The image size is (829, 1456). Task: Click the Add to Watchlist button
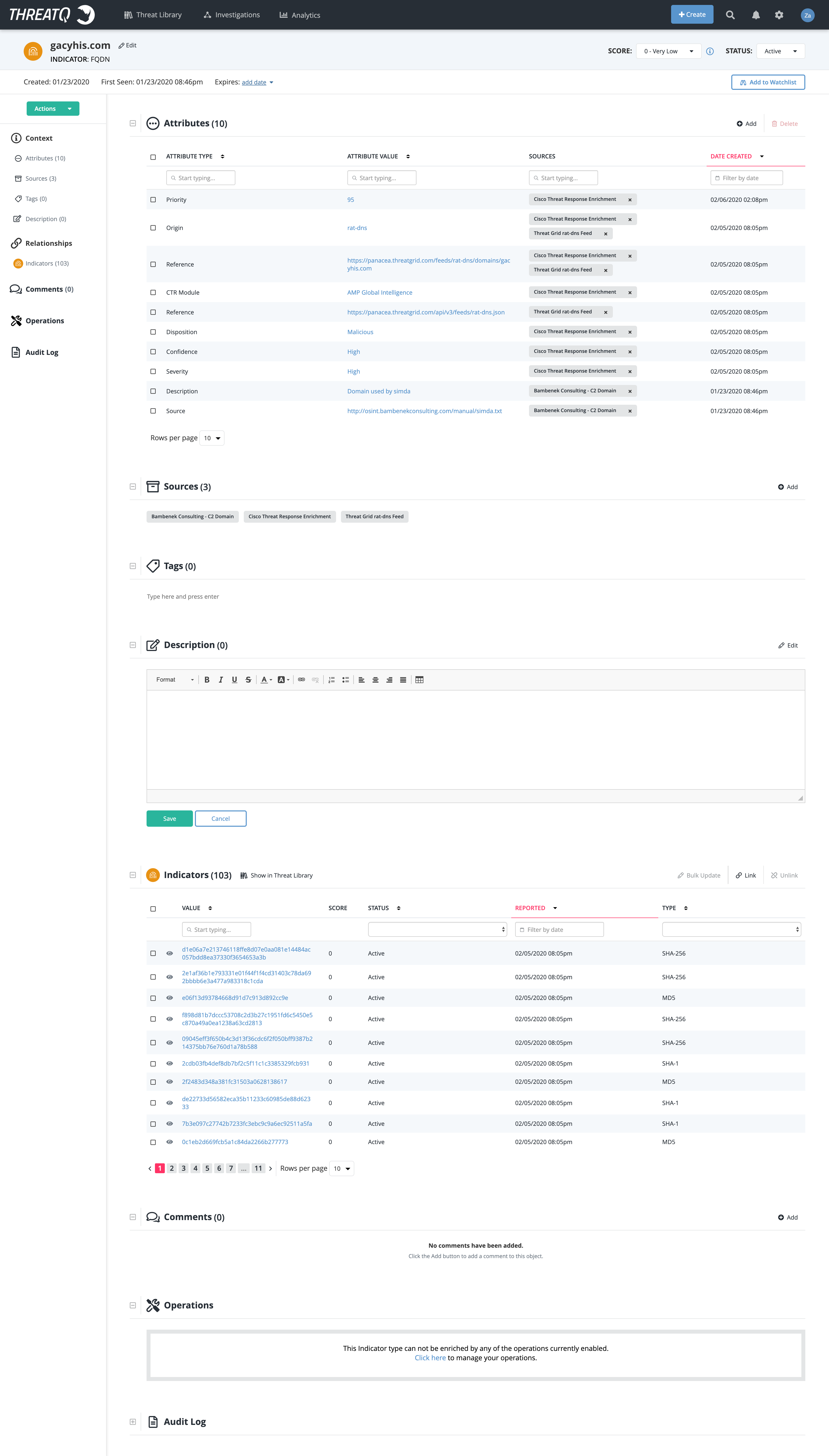tap(768, 82)
